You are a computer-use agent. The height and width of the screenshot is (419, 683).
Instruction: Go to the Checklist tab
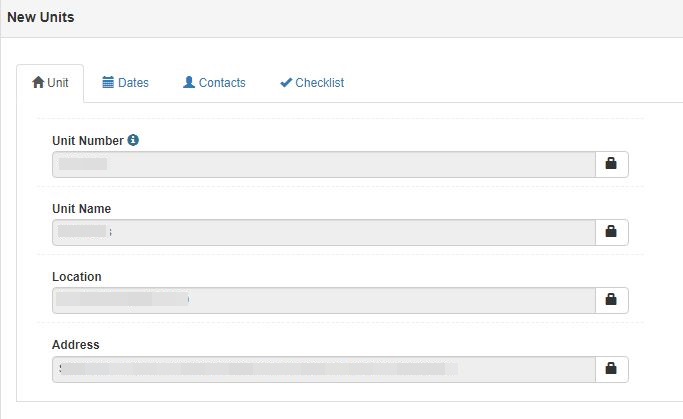click(x=312, y=83)
